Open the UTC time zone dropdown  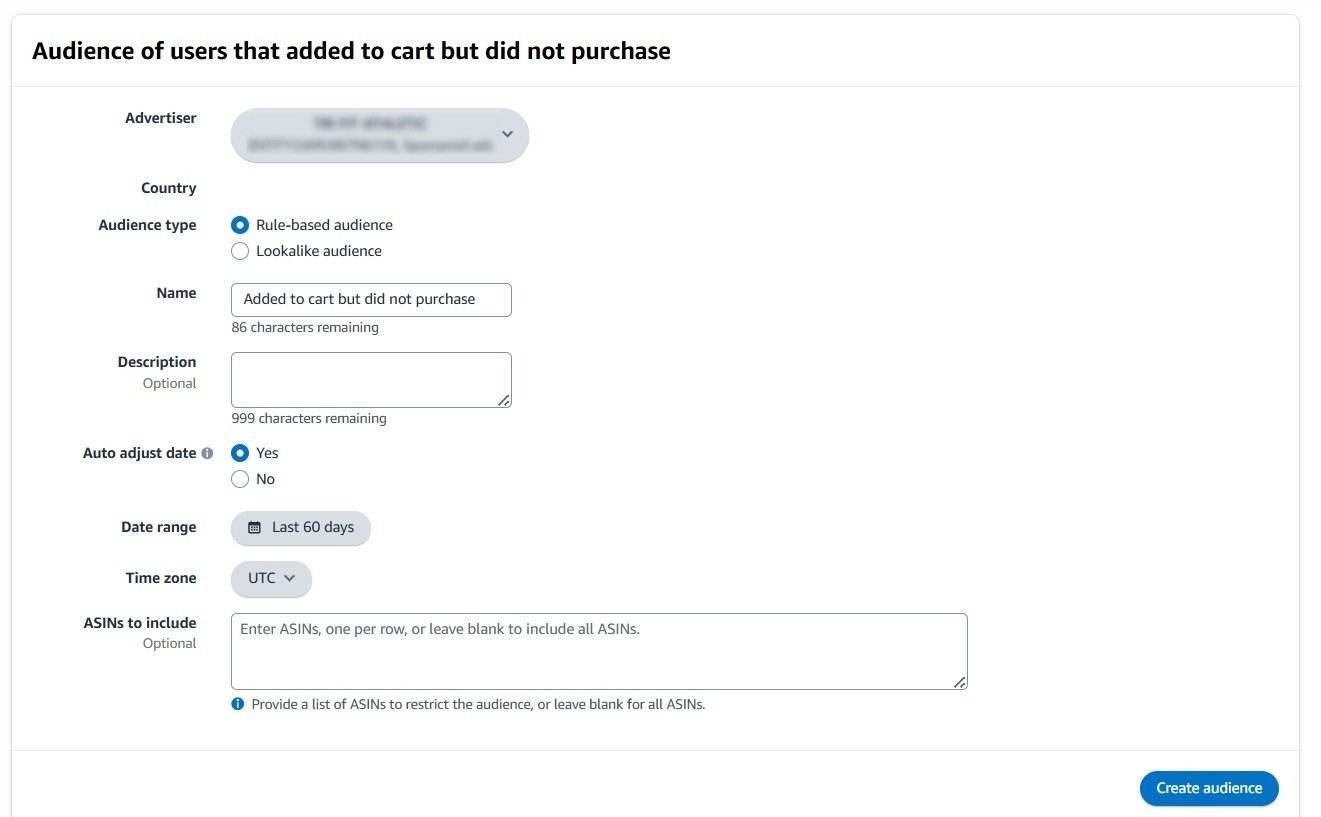271,578
